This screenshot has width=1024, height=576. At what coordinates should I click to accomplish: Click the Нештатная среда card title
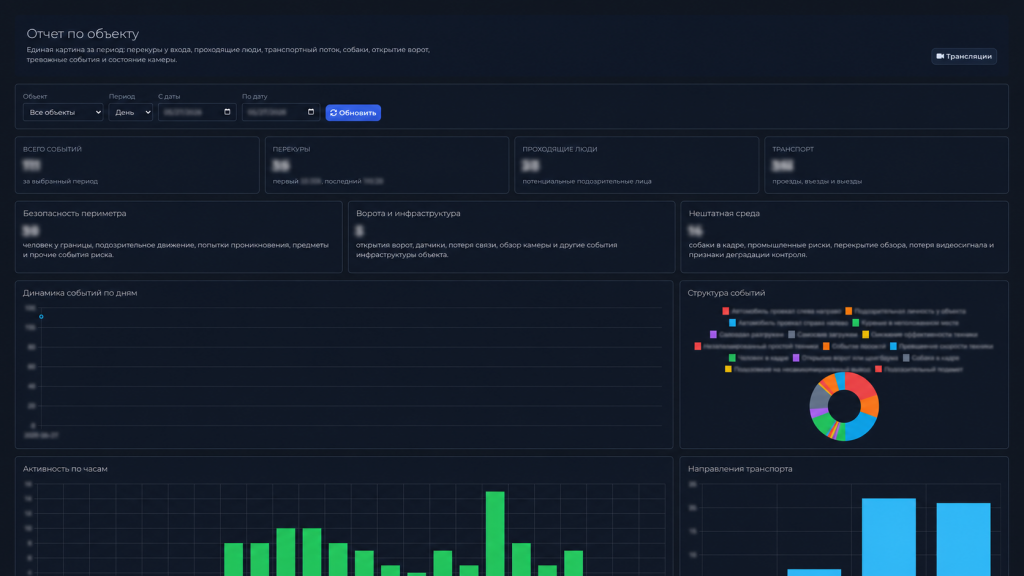coord(724,214)
